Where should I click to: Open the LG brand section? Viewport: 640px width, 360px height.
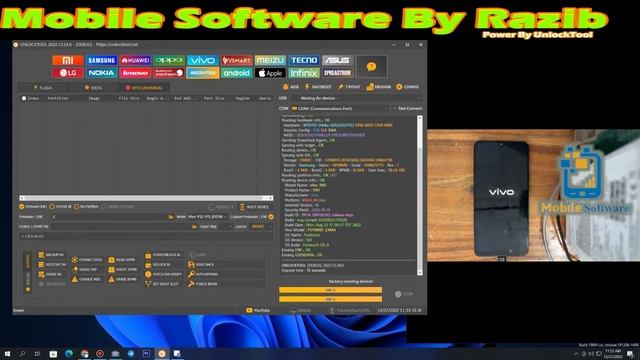68,73
